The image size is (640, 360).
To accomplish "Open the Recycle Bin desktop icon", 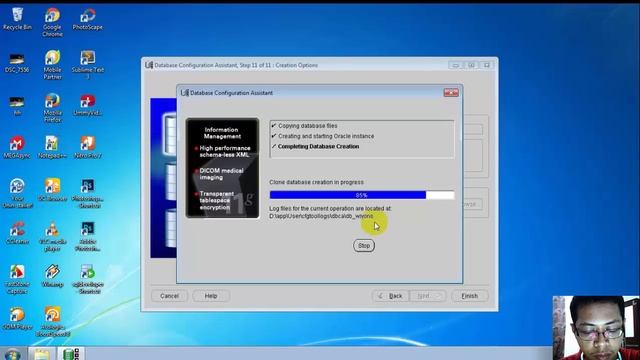I will click(17, 19).
